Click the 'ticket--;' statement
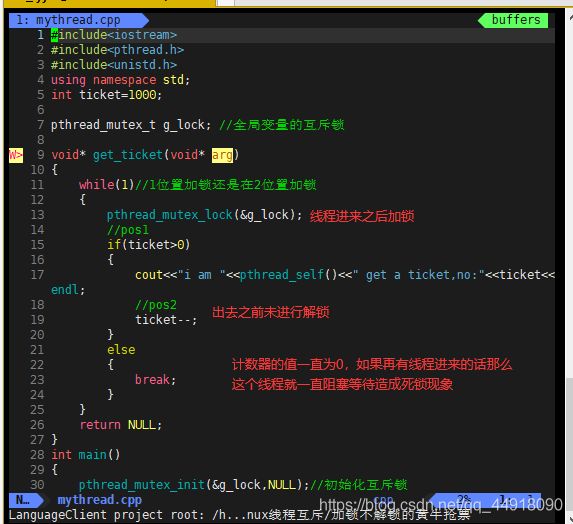Screen dimensions: 573x524 166,320
